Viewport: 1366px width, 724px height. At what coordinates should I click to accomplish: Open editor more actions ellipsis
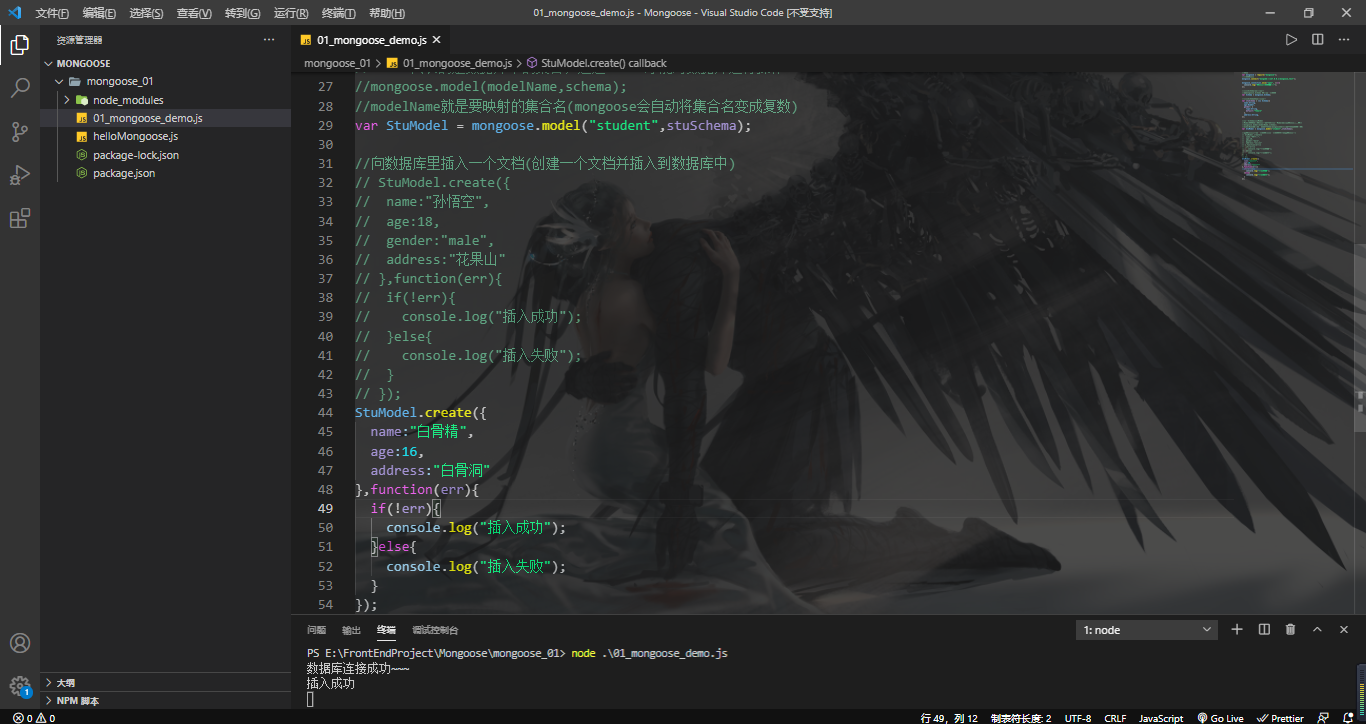click(1343, 40)
